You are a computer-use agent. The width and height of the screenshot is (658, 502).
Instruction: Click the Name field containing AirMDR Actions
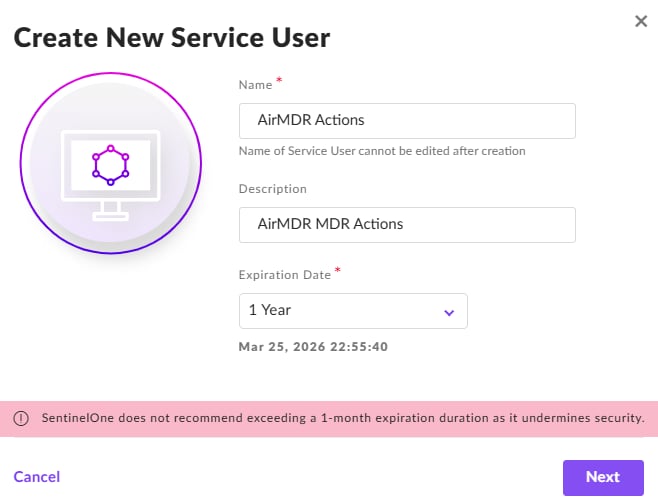point(407,121)
